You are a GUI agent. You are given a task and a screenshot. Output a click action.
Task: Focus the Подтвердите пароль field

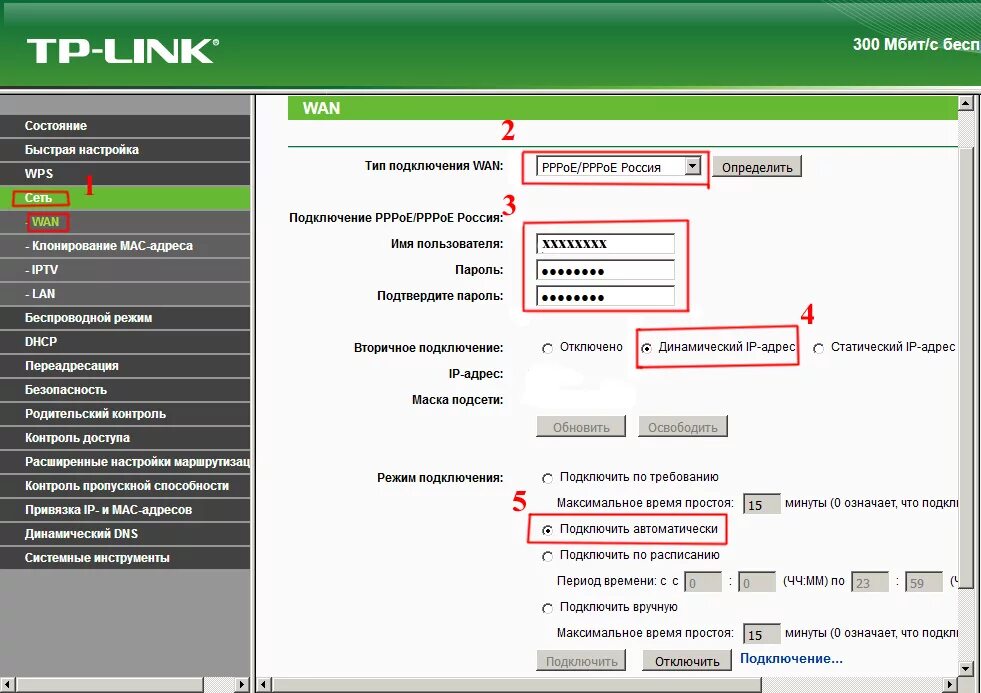coord(605,296)
